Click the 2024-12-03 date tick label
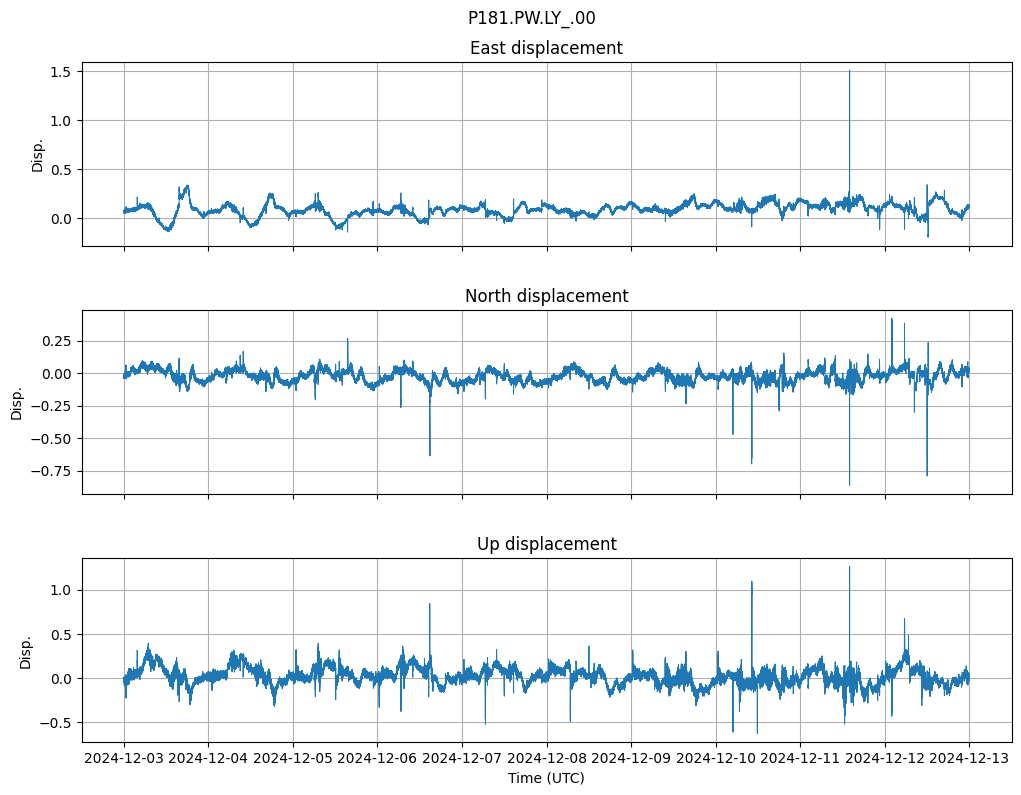 coord(124,759)
